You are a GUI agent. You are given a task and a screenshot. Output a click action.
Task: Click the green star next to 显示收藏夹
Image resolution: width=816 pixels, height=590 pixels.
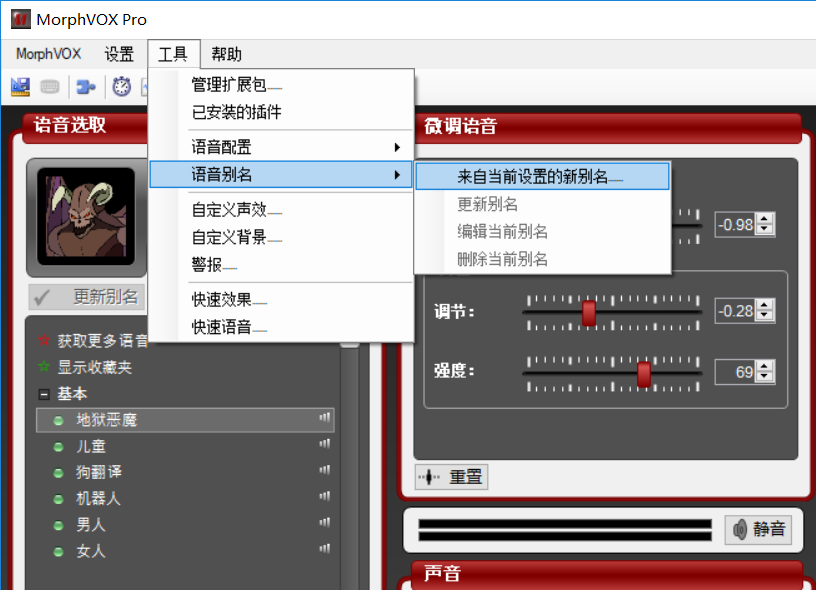pyautogui.click(x=44, y=367)
